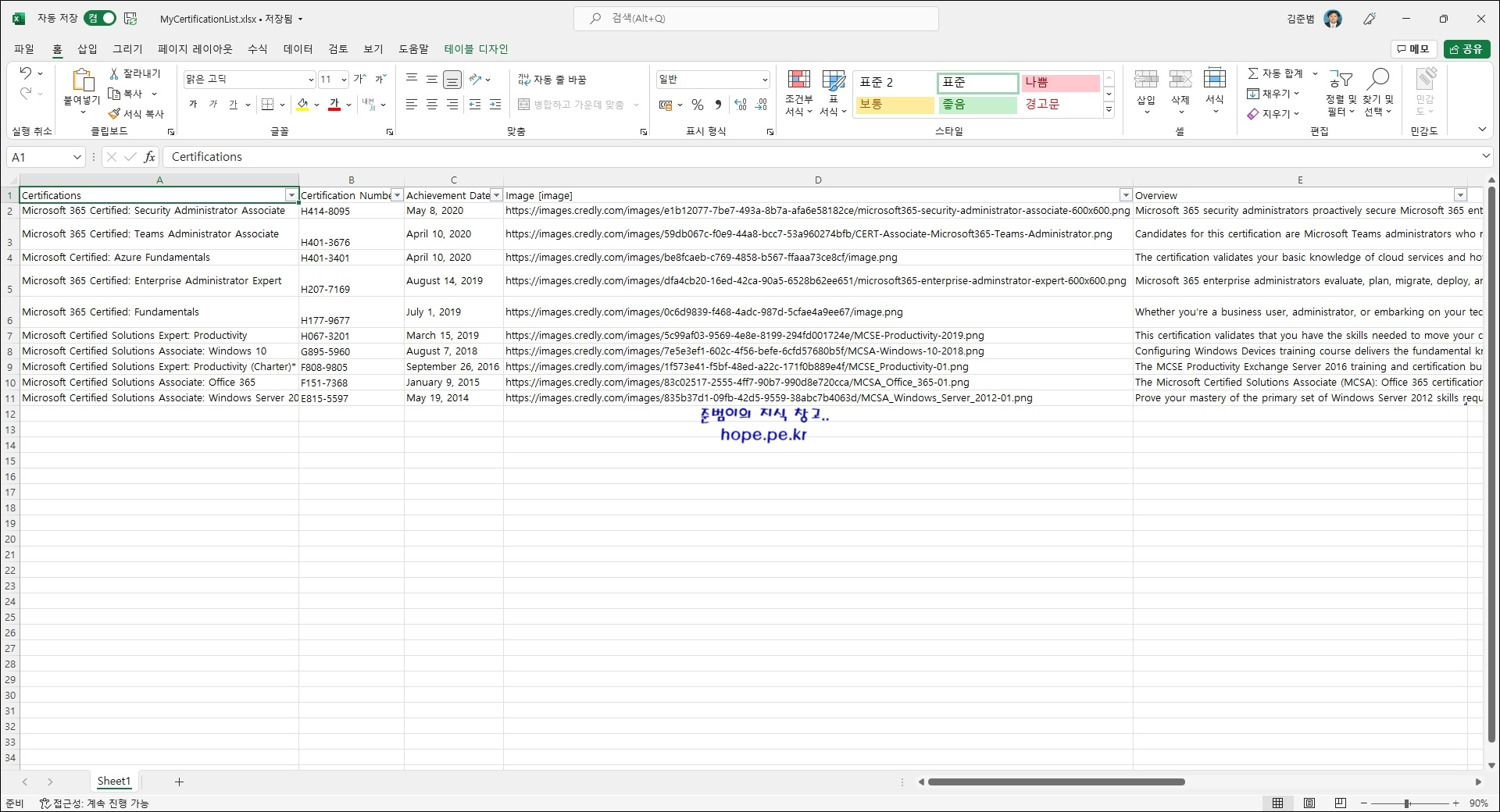Image resolution: width=1500 pixels, height=812 pixels.
Task: Open the Formulas ribbon tab
Action: pos(258,48)
